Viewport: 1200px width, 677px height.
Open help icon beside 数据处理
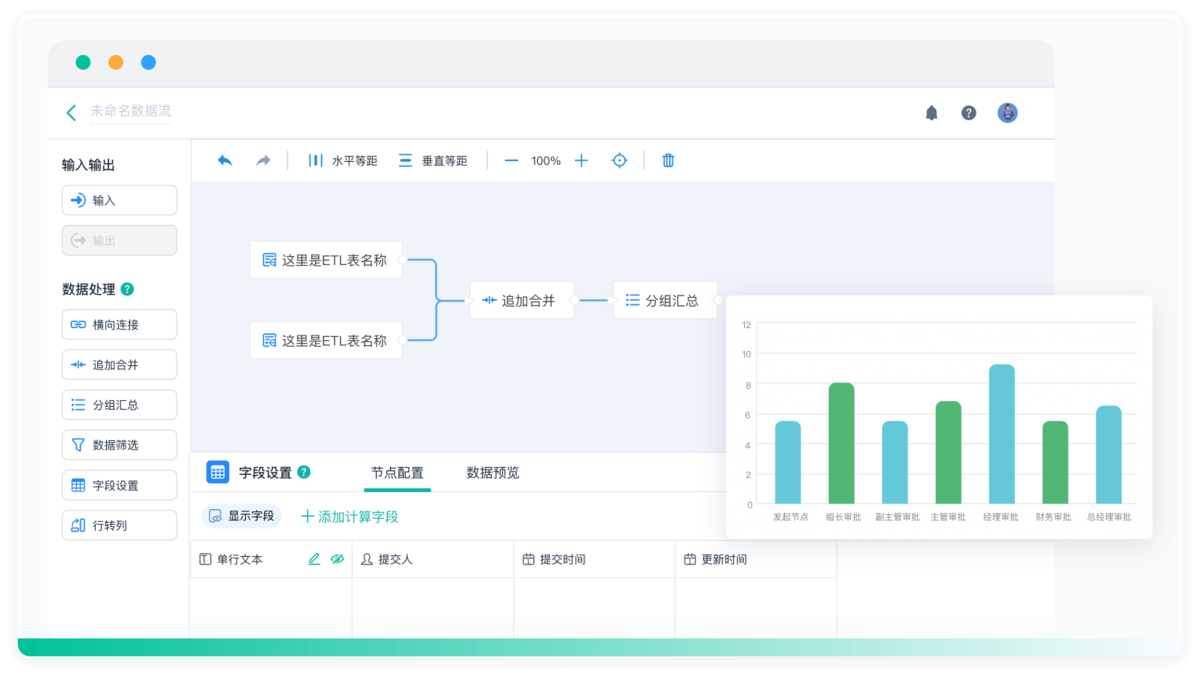click(127, 289)
